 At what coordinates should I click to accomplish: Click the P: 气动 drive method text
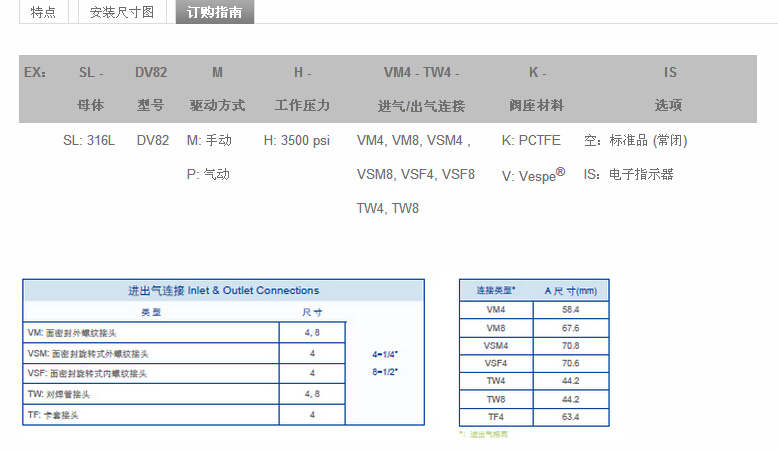(x=208, y=174)
